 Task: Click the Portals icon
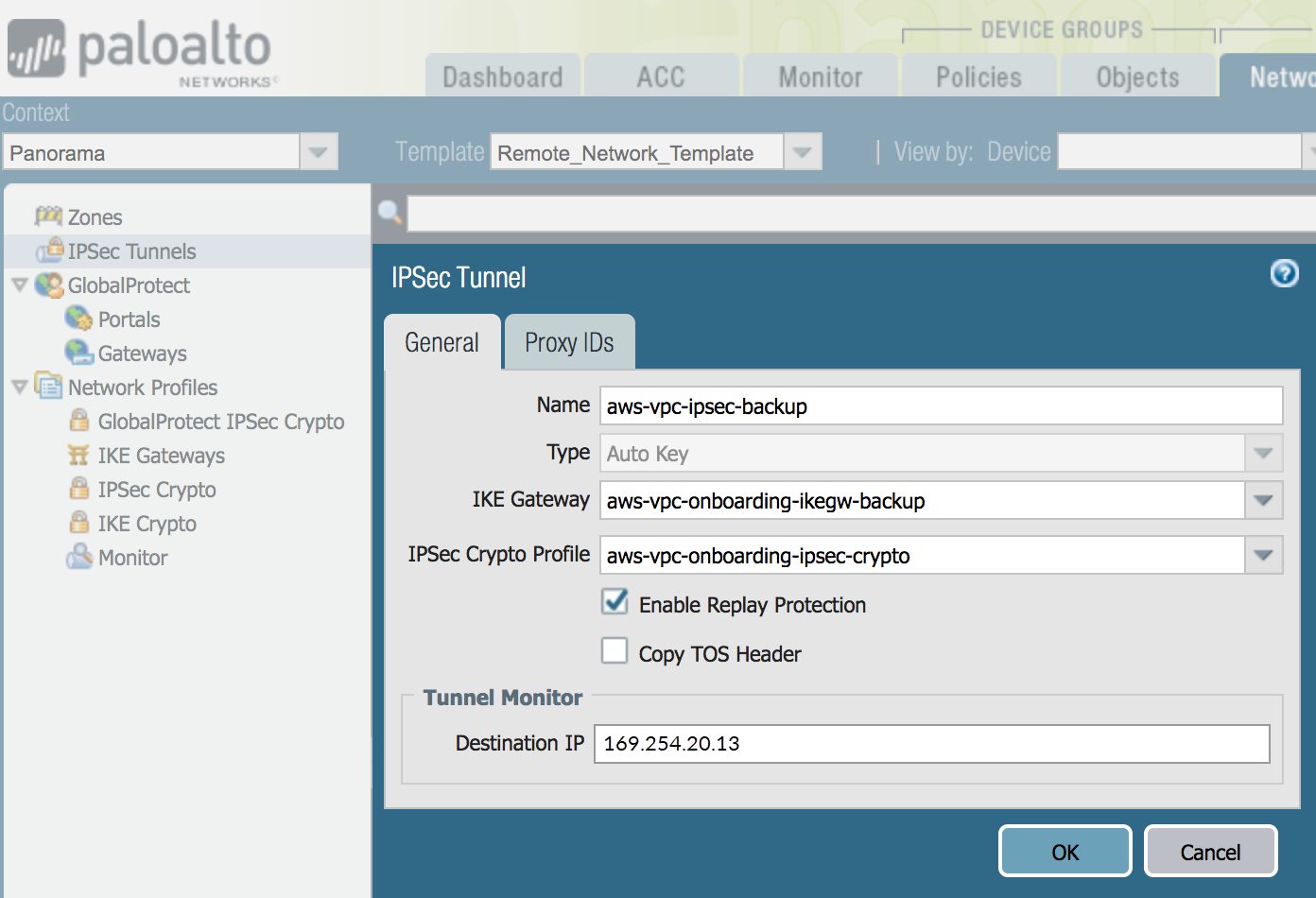click(79, 319)
